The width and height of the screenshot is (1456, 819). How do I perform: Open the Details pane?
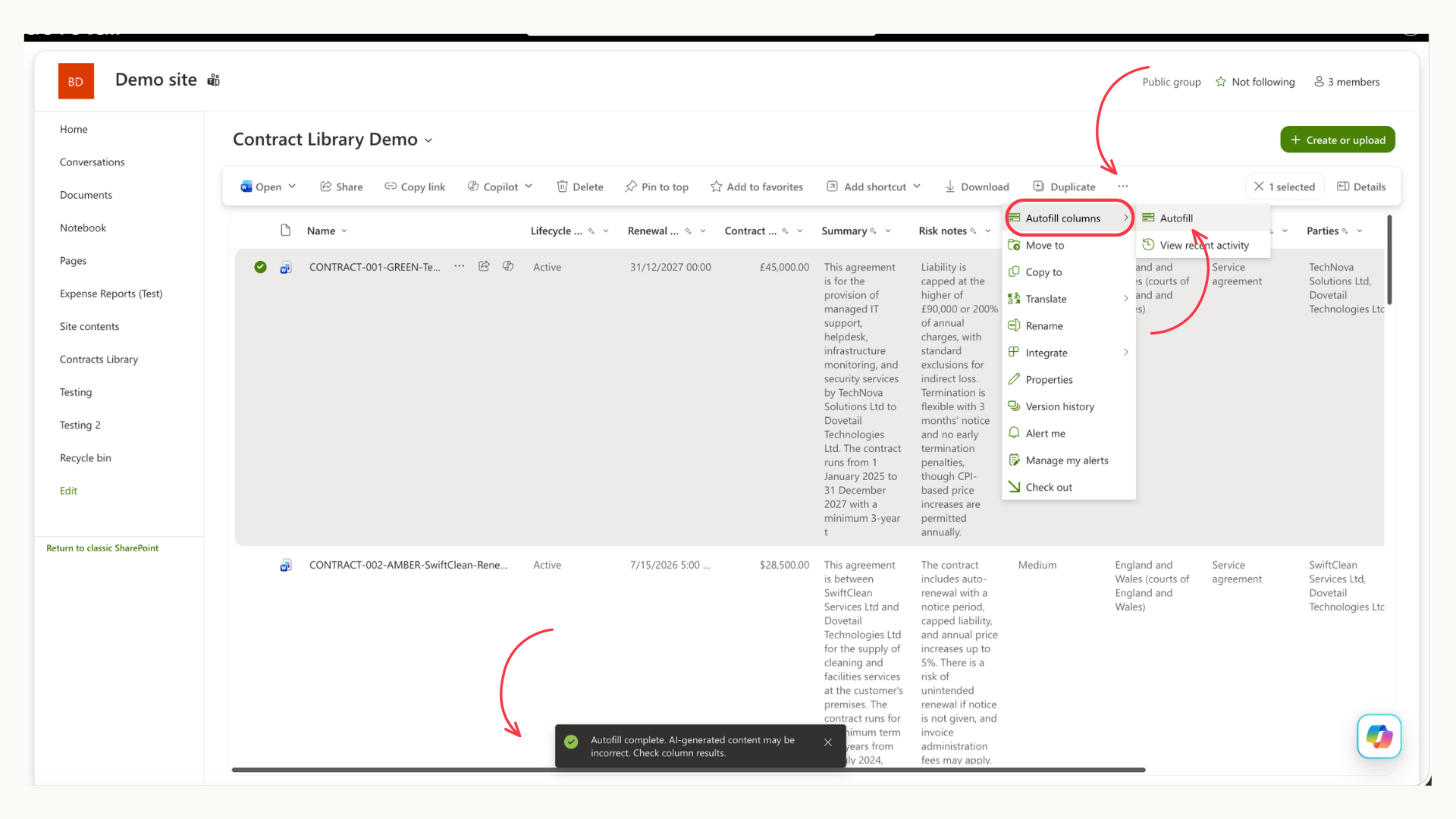coord(1361,187)
